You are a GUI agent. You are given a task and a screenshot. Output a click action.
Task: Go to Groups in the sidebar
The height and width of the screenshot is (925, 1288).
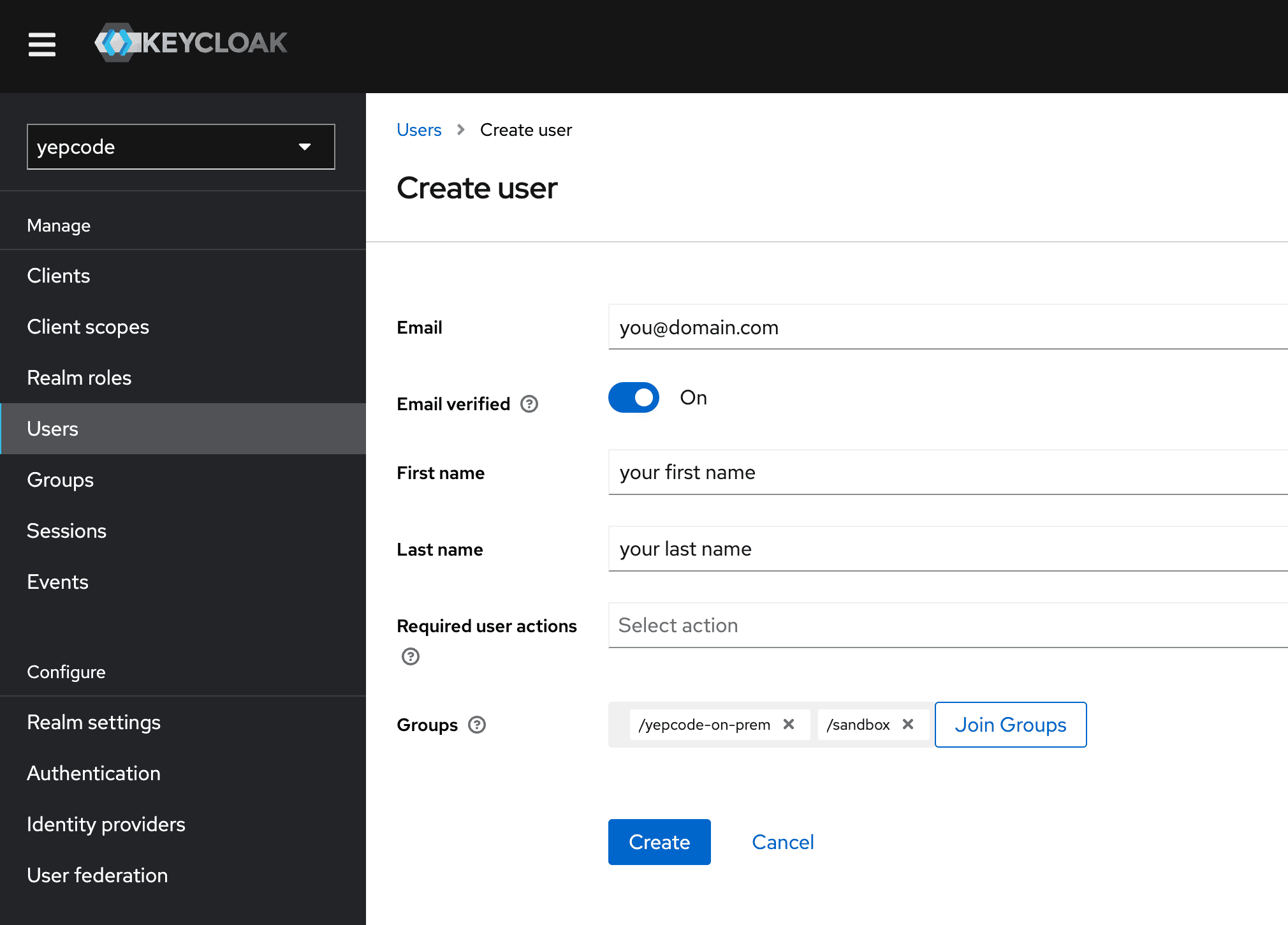click(x=61, y=480)
